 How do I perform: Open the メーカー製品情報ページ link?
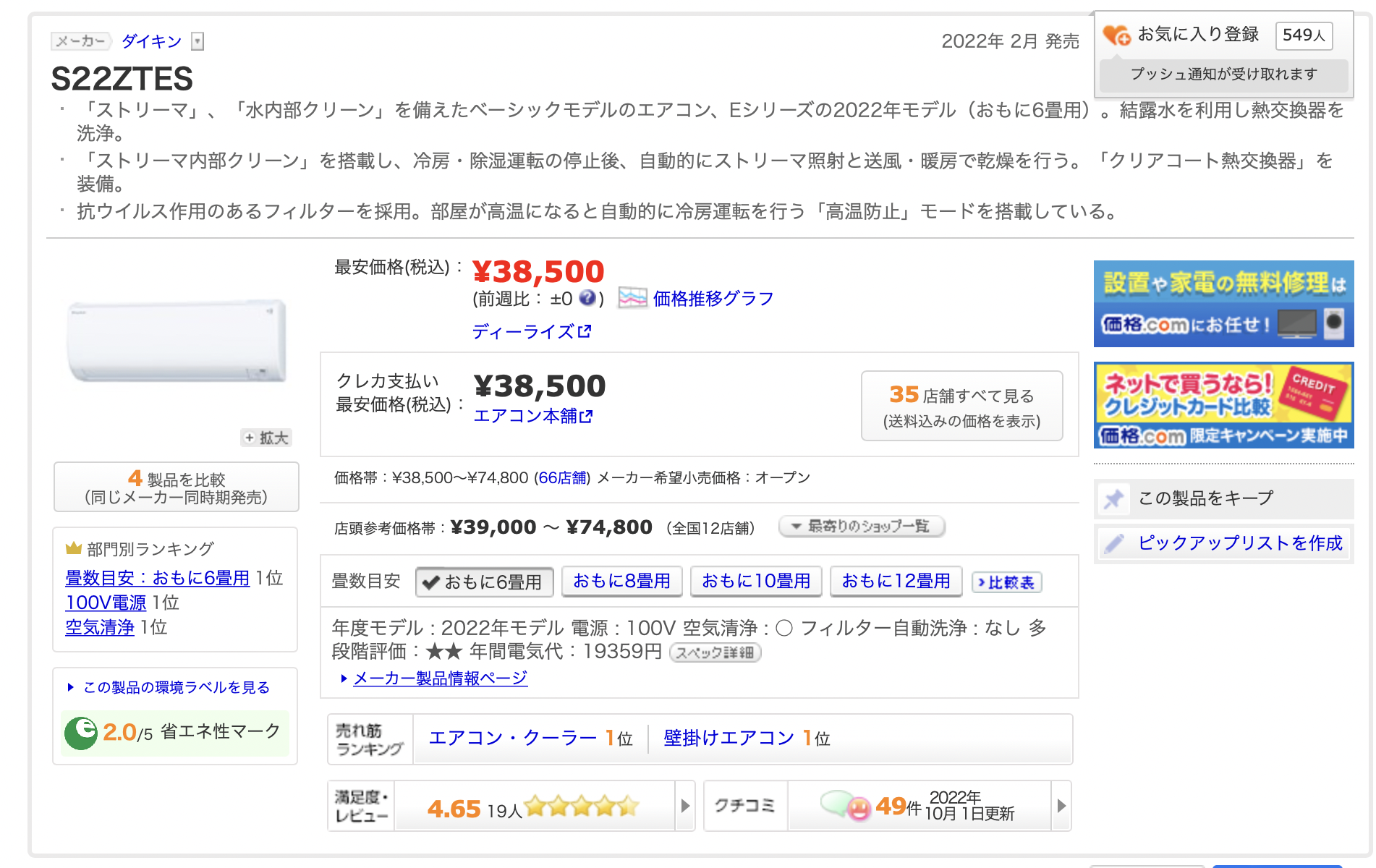pyautogui.click(x=440, y=678)
